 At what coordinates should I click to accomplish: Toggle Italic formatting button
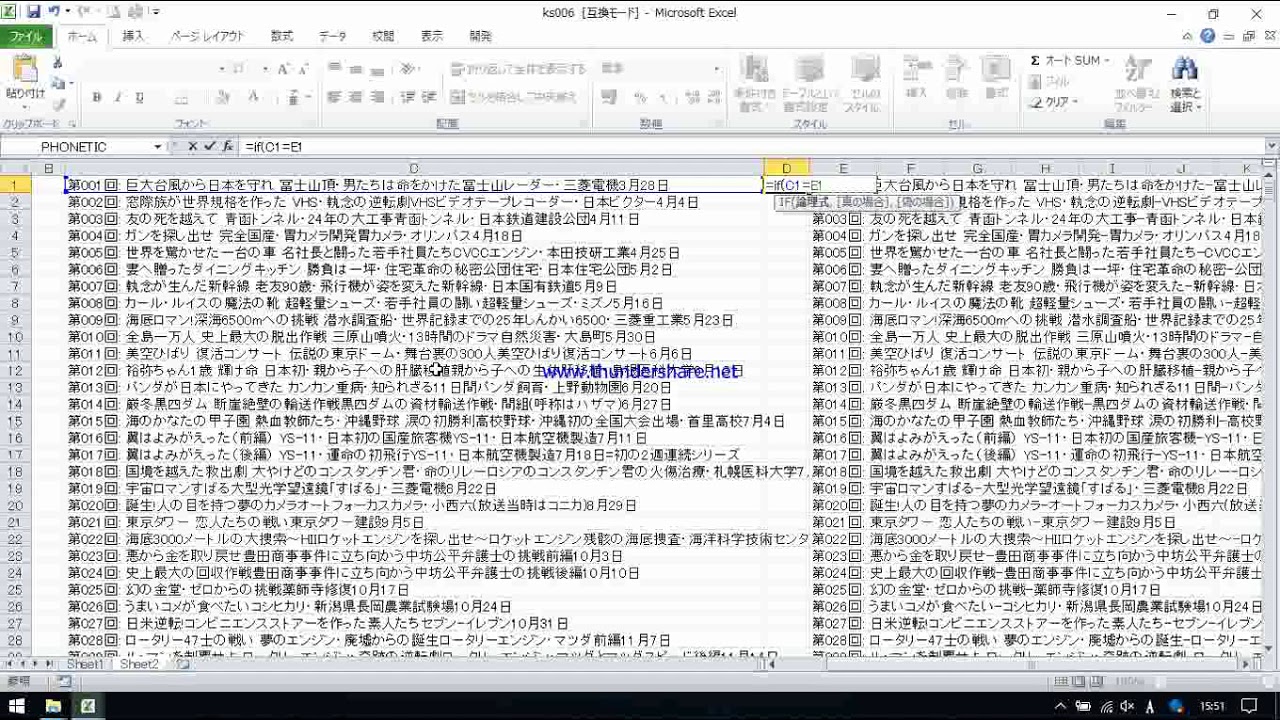point(118,98)
